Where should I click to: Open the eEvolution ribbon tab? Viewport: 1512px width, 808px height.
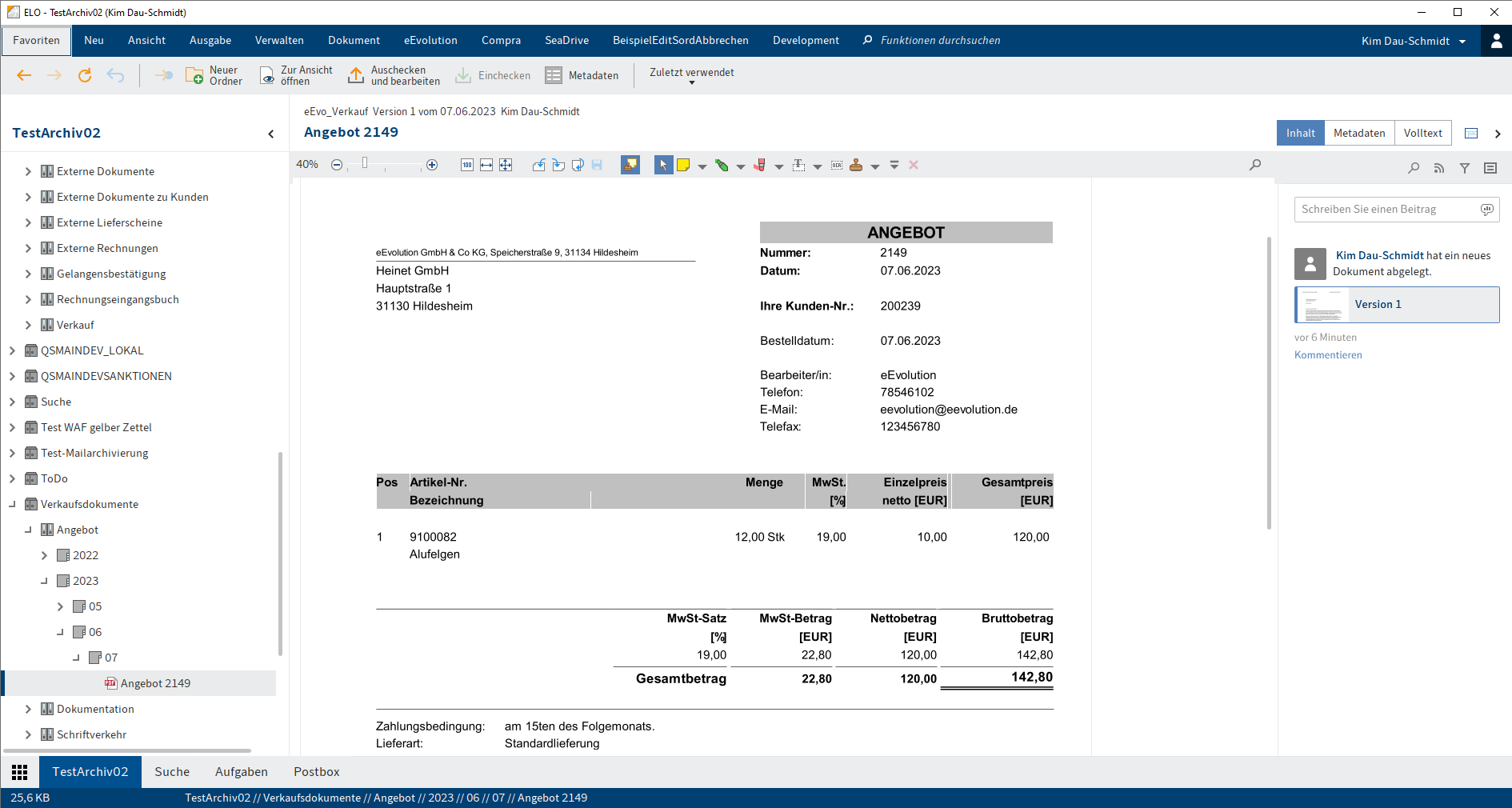430,41
